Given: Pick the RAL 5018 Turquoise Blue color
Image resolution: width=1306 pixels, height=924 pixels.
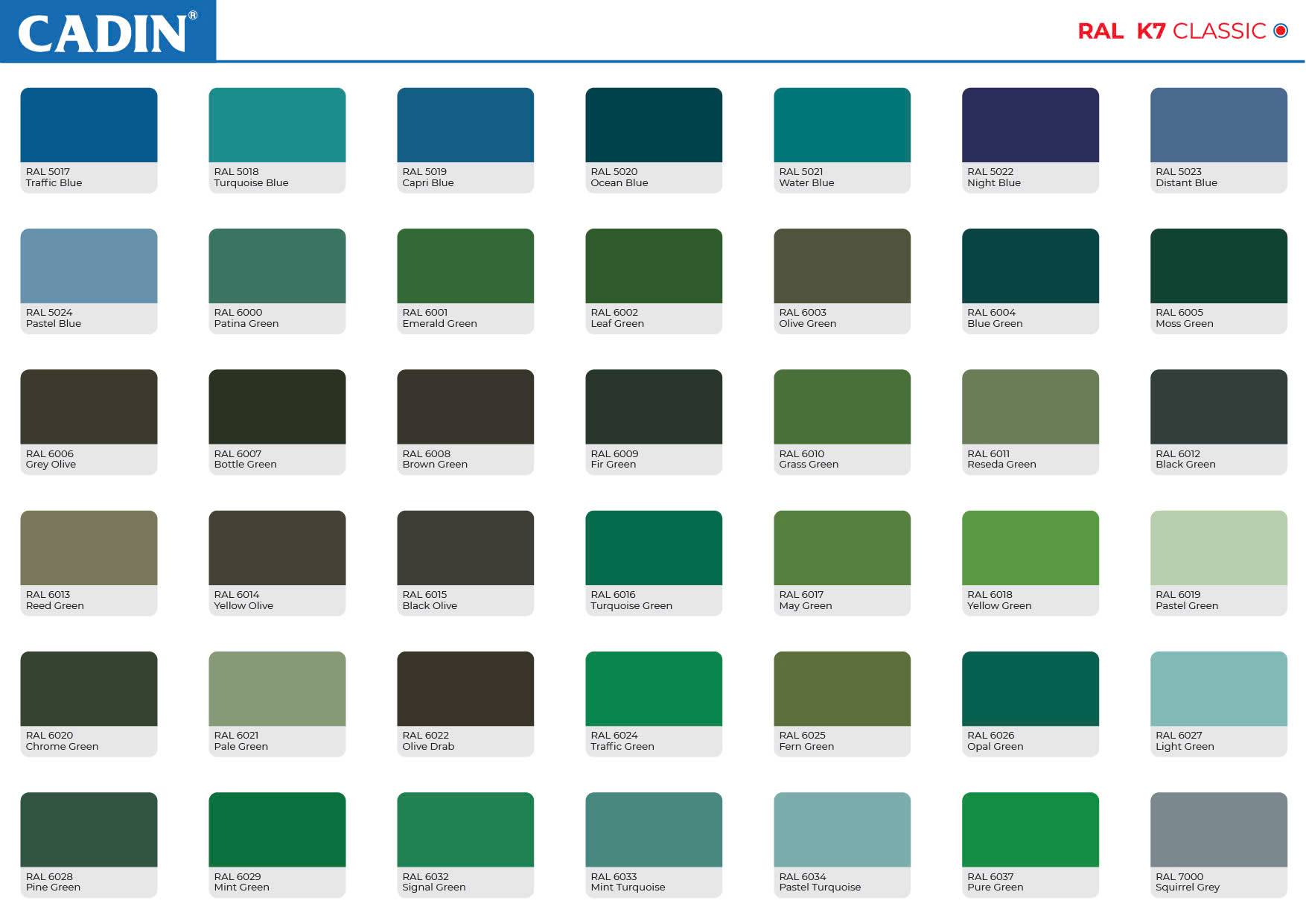Looking at the screenshot, I should click(x=277, y=125).
